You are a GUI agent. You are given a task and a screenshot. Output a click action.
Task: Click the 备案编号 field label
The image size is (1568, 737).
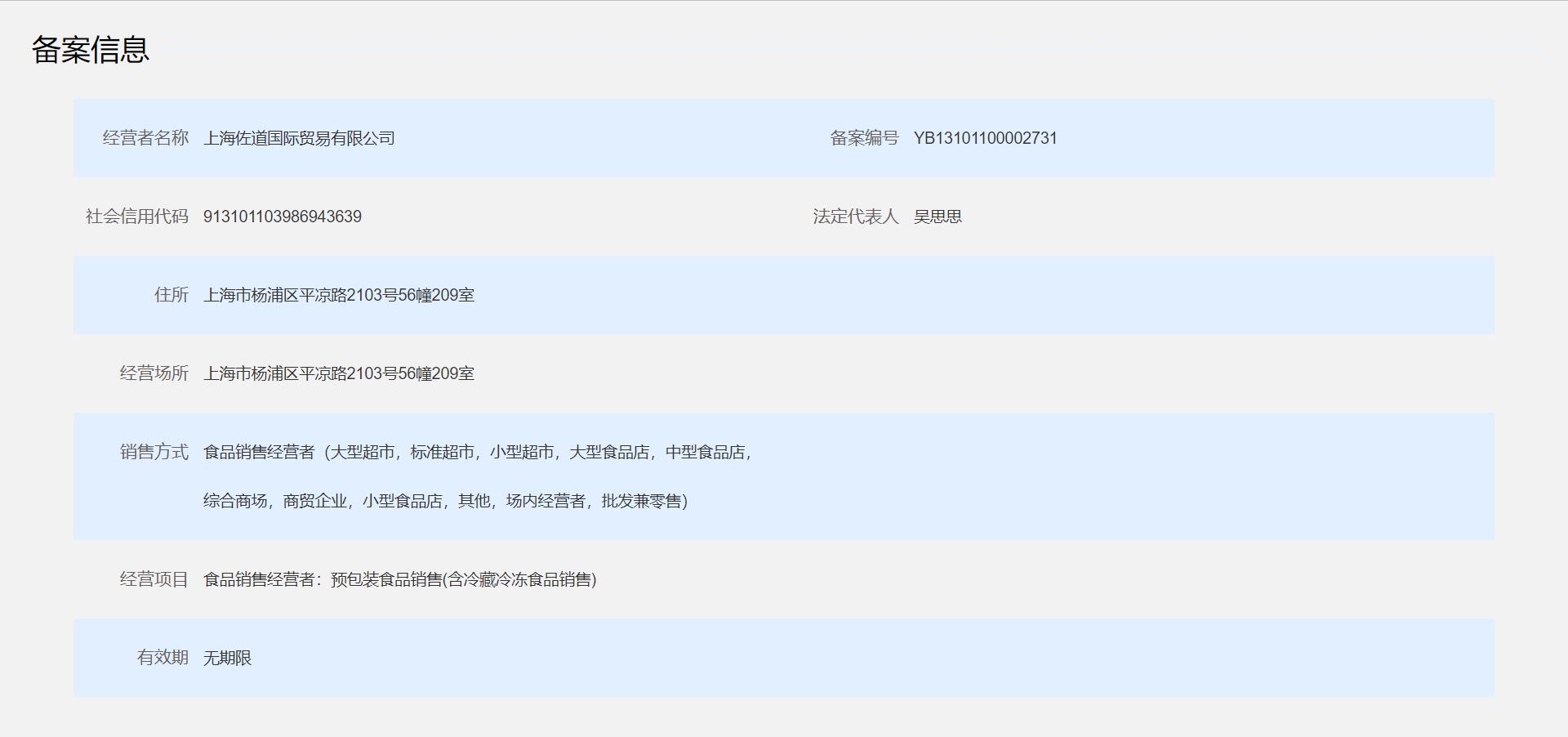click(x=864, y=138)
